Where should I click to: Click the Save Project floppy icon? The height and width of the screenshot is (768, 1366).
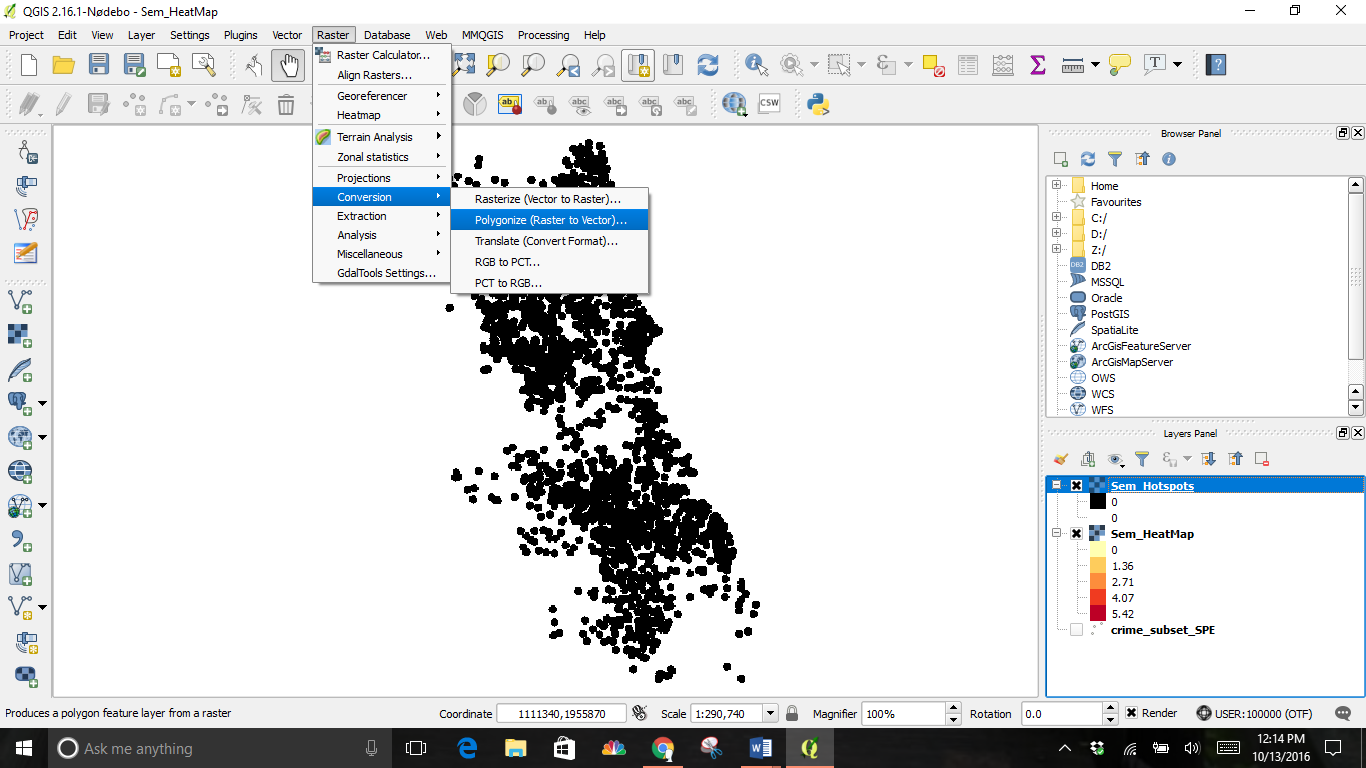pos(98,65)
